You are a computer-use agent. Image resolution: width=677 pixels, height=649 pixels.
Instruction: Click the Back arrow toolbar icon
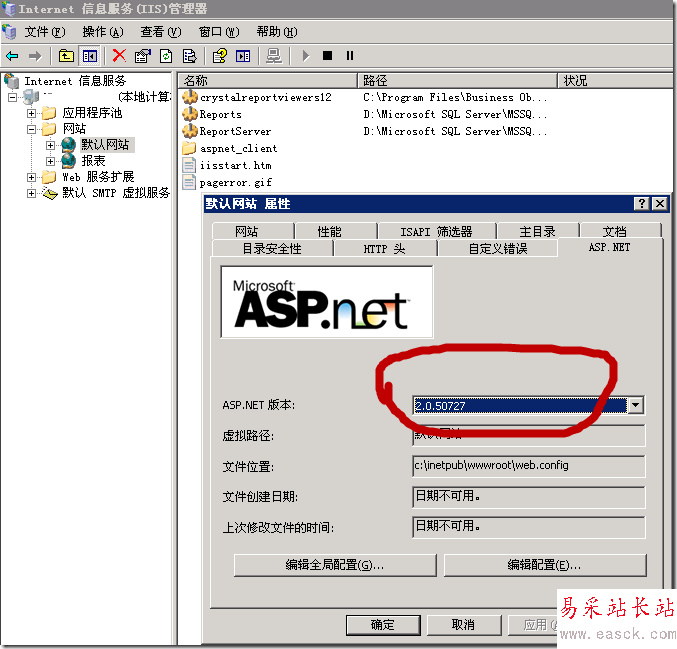[x=12, y=56]
